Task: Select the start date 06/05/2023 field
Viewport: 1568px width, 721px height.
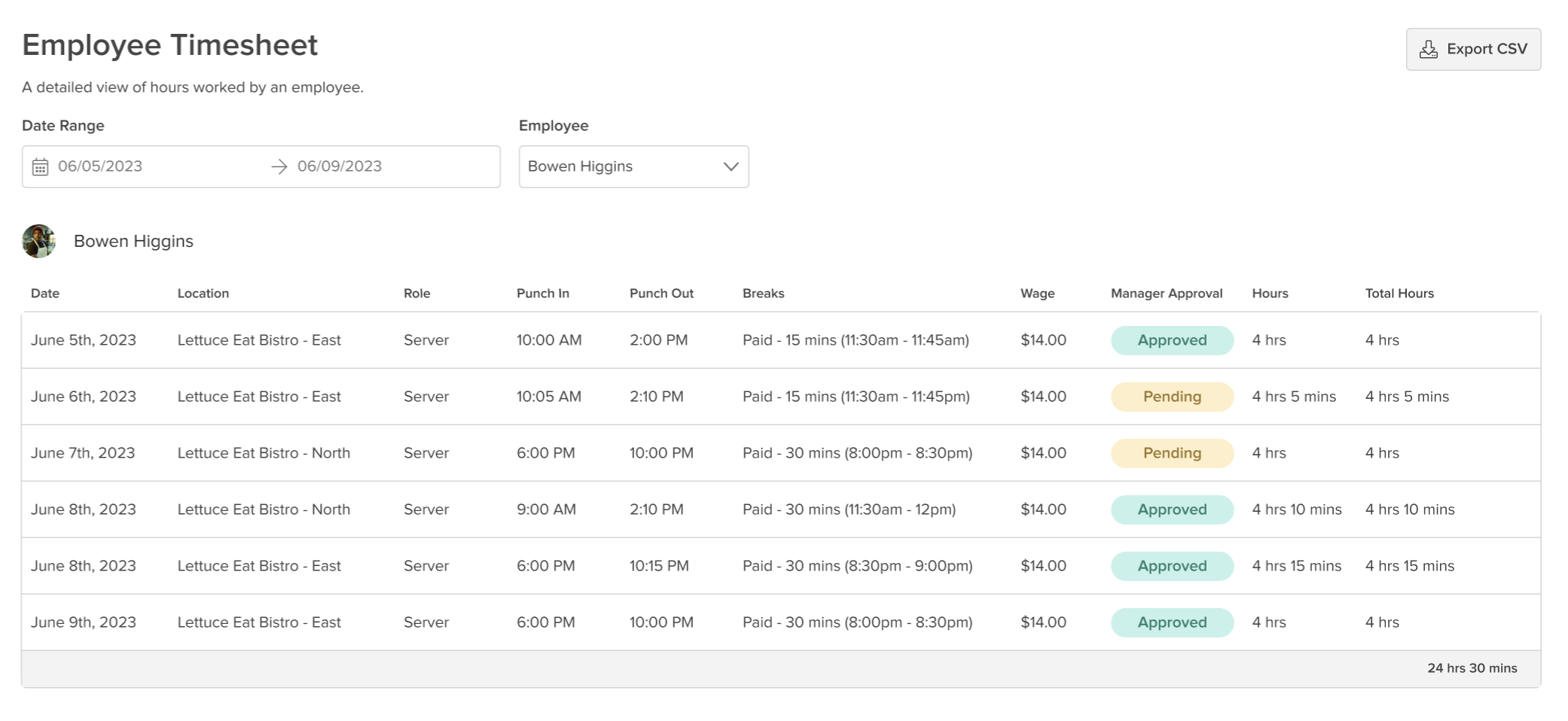Action: pos(100,166)
